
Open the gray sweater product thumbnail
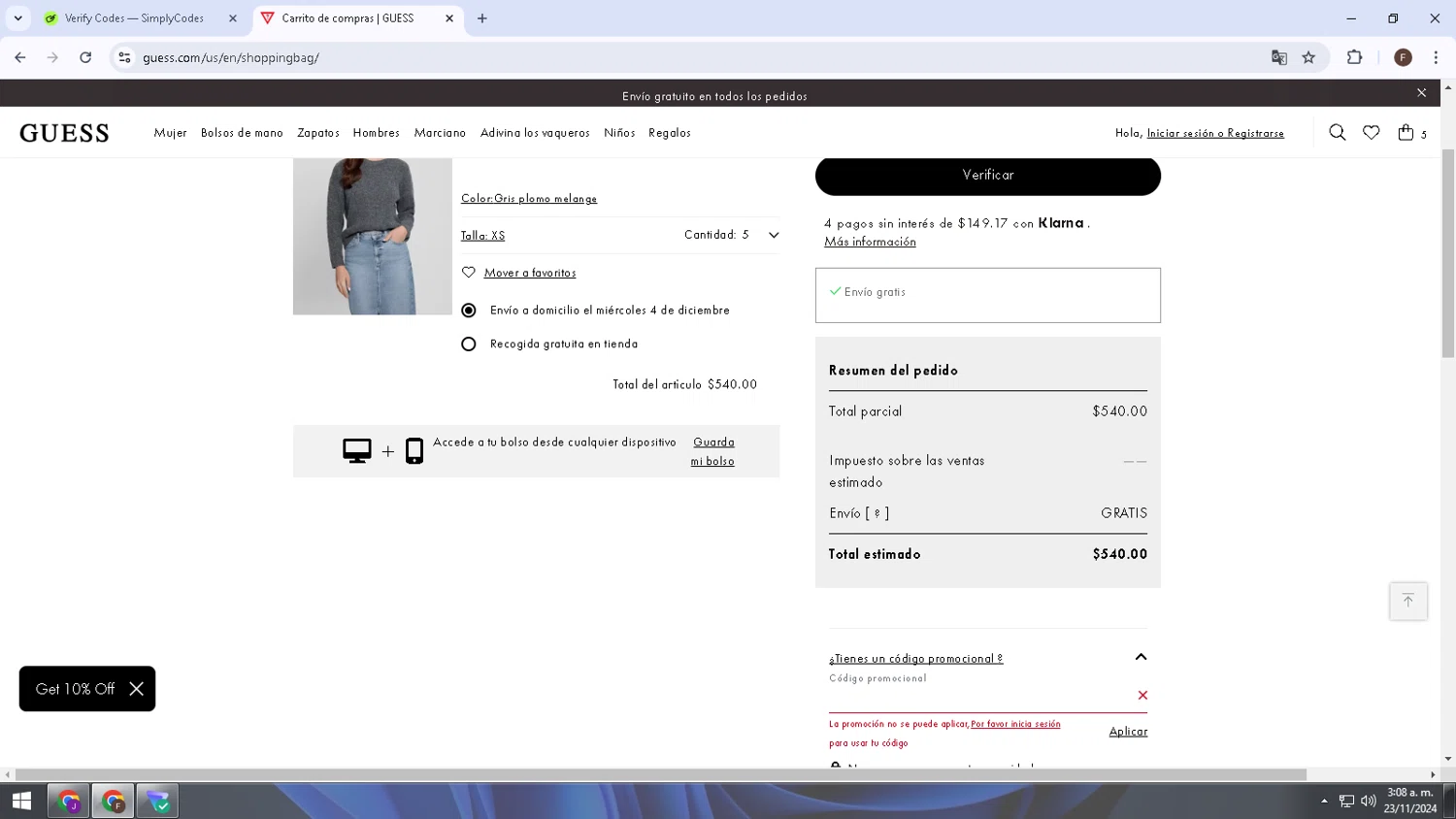tap(373, 236)
